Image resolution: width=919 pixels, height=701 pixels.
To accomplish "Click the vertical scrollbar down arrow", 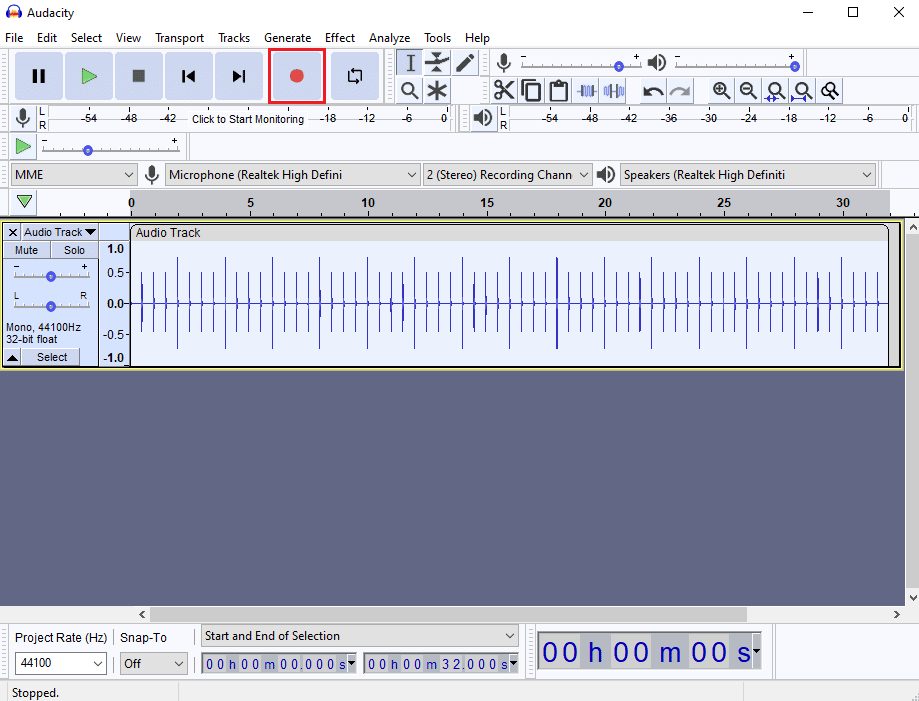I will point(913,598).
